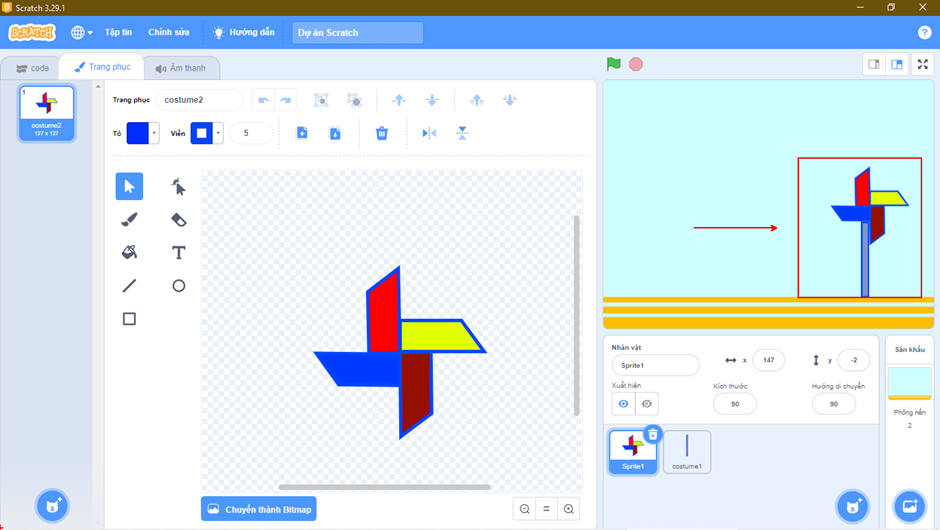Viewport: 940px width, 530px height.
Task: Add a new sprite button
Action: click(852, 506)
